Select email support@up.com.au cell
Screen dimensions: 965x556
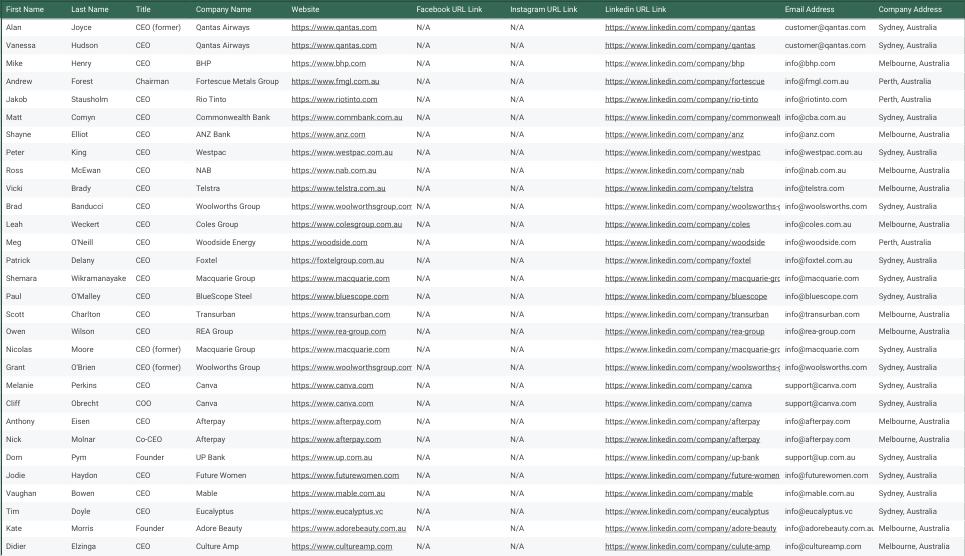tap(820, 457)
